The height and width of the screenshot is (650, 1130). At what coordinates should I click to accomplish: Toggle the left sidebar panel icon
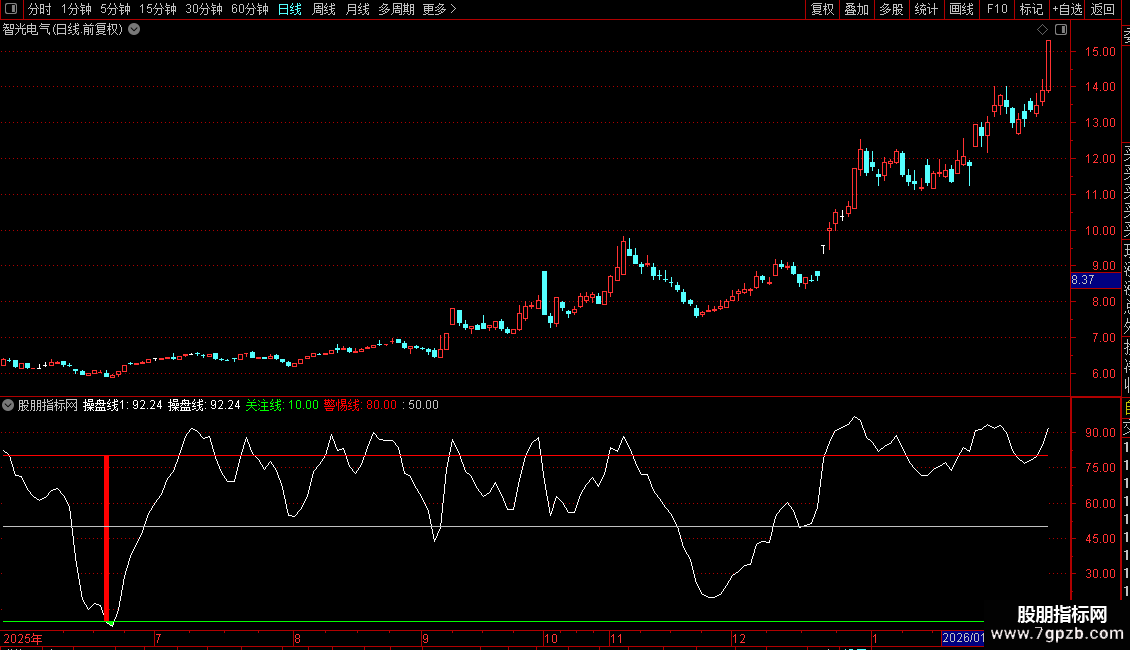tap(11, 9)
